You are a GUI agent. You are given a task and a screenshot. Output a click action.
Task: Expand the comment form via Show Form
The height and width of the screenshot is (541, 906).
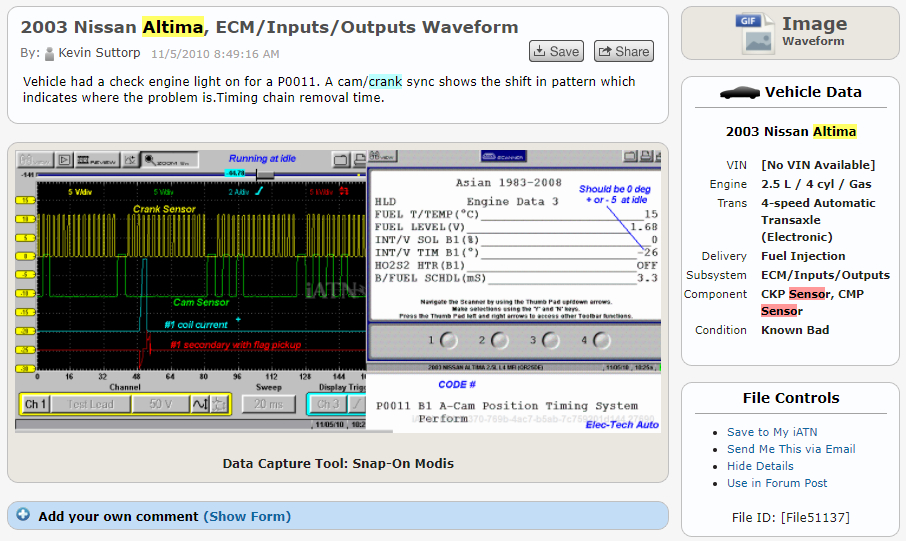(247, 516)
